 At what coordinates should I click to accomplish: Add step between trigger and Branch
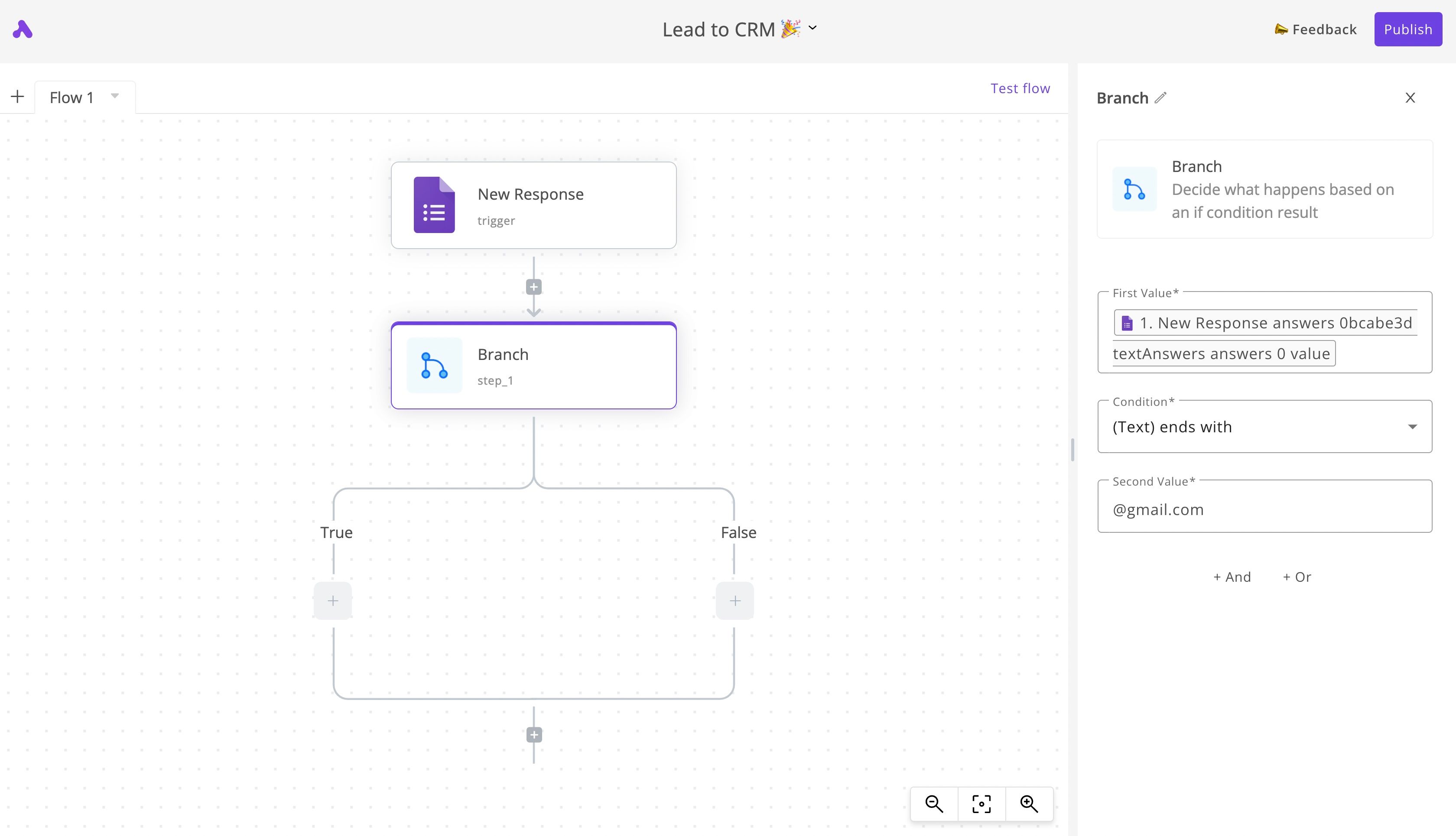pyautogui.click(x=533, y=287)
